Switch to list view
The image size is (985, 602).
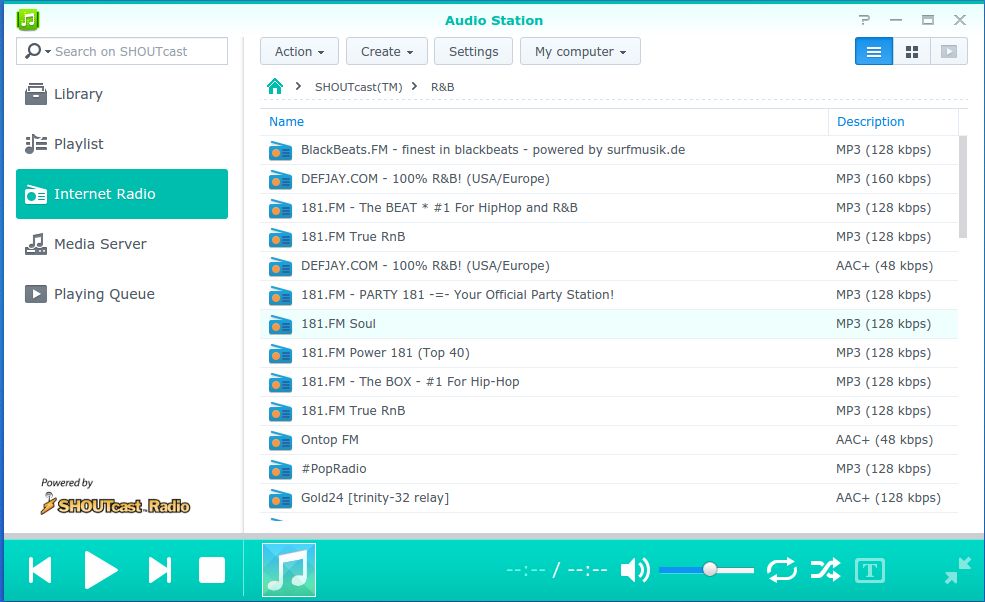coord(874,52)
